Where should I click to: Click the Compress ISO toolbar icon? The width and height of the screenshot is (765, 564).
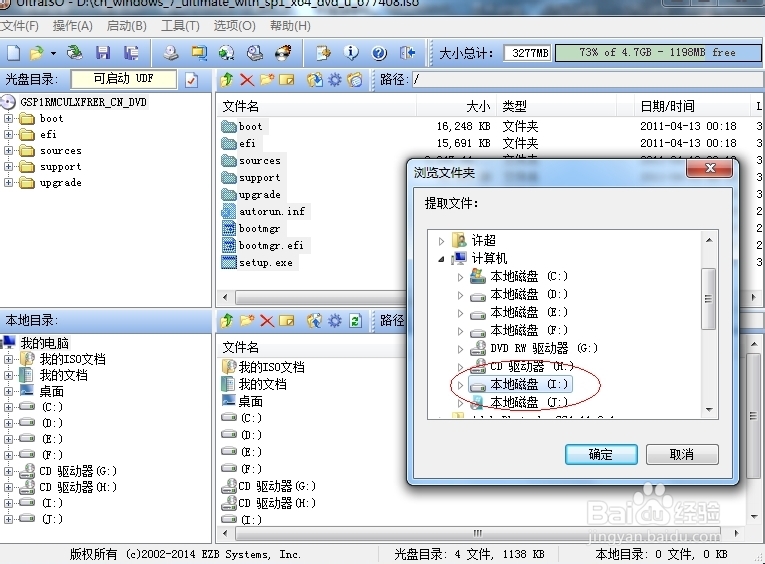pos(199,53)
